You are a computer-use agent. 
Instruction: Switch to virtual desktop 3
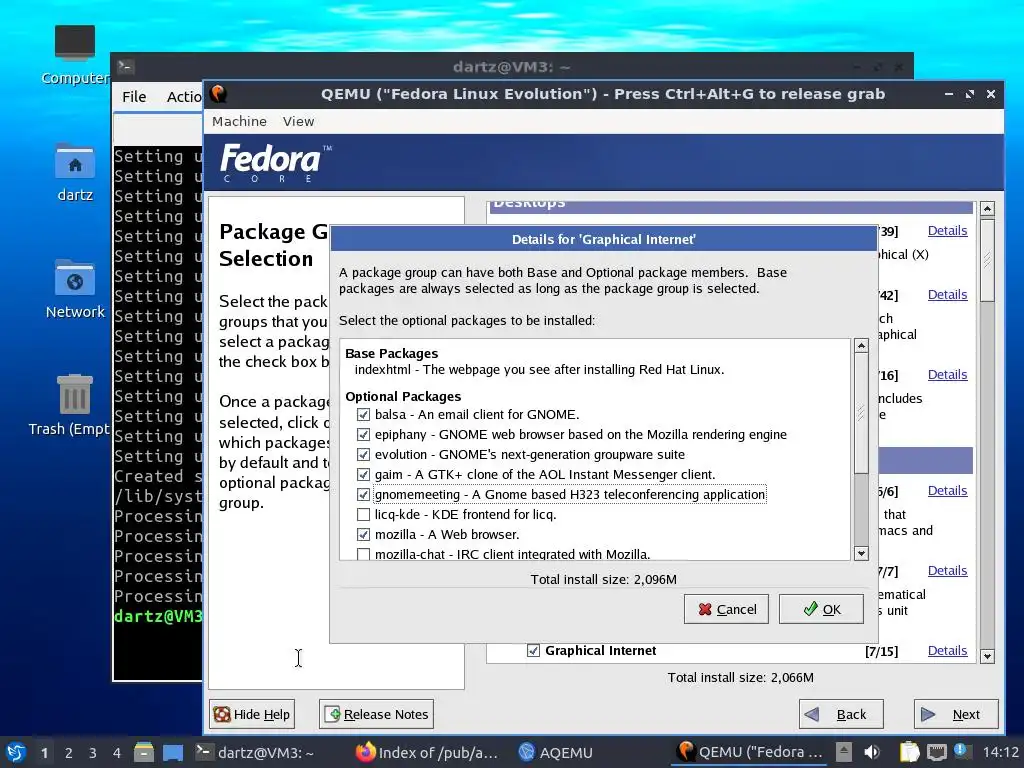coord(93,753)
